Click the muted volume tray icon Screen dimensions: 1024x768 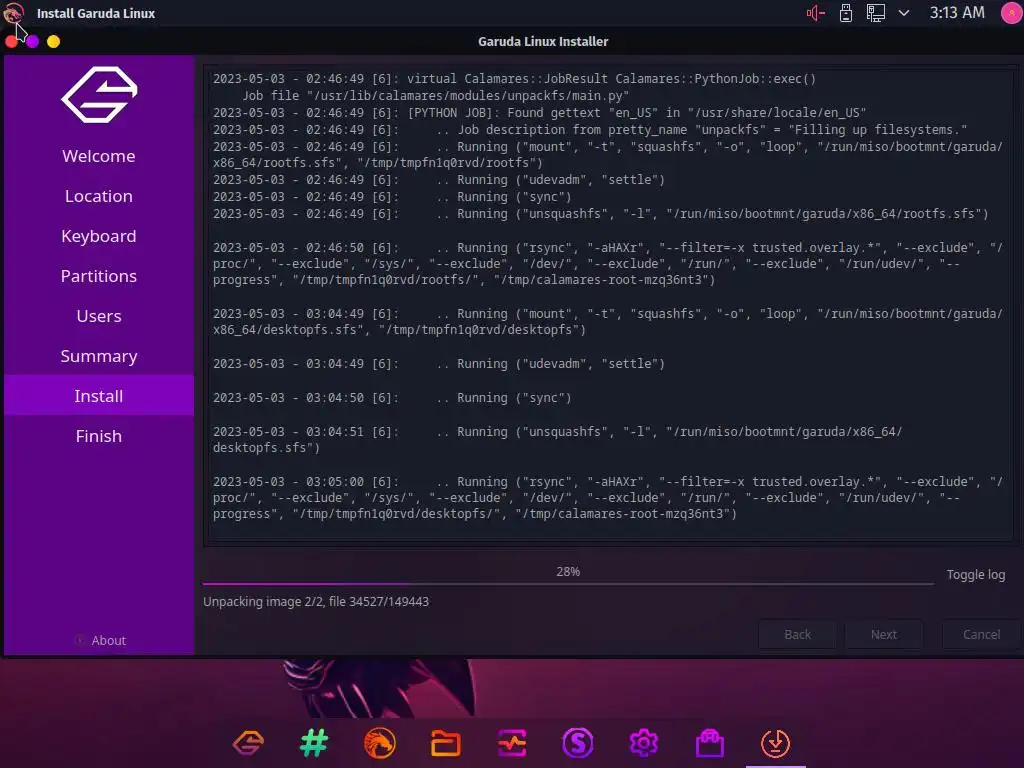(x=816, y=13)
